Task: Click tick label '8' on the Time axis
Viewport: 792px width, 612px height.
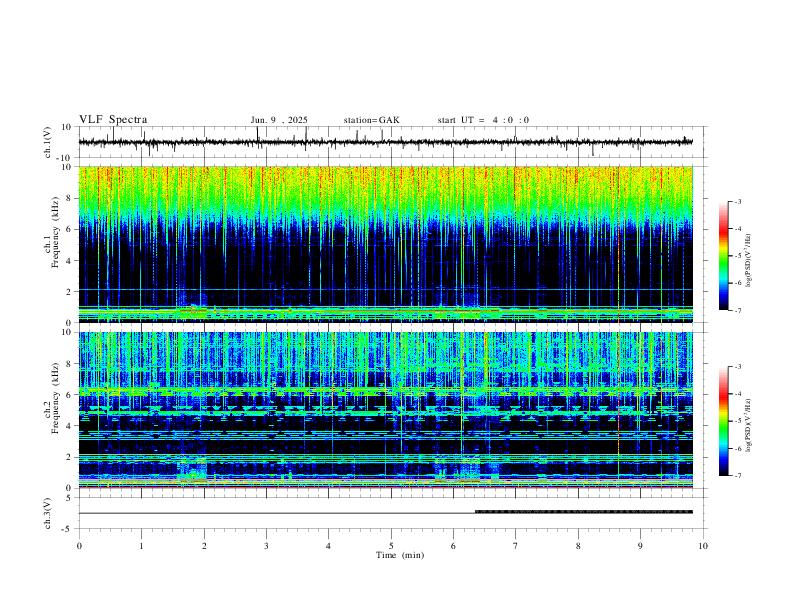Action: (x=578, y=546)
